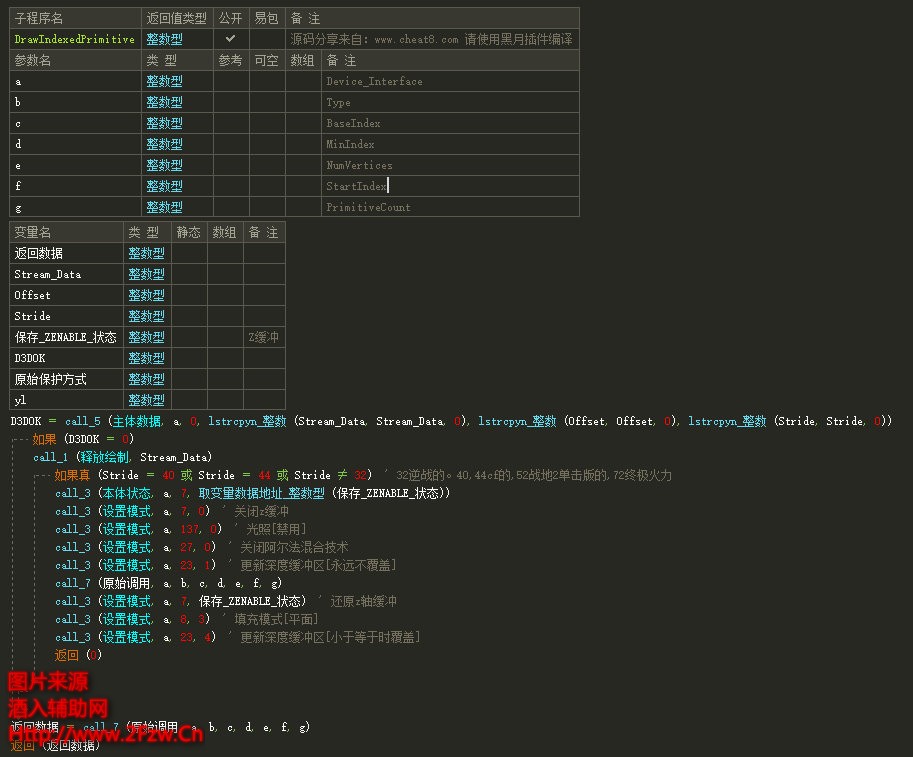Click the MinIndex remark

350,144
